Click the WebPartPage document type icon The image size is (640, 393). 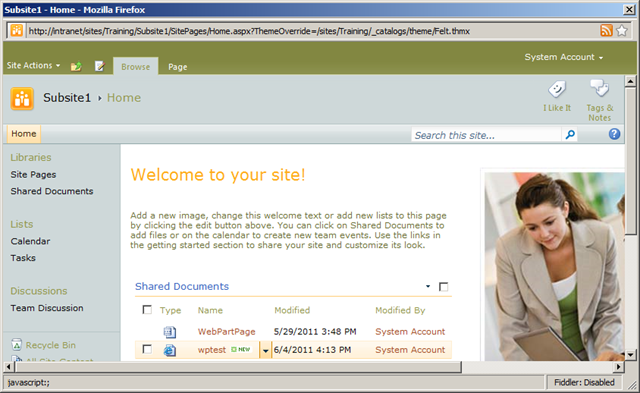click(x=170, y=332)
